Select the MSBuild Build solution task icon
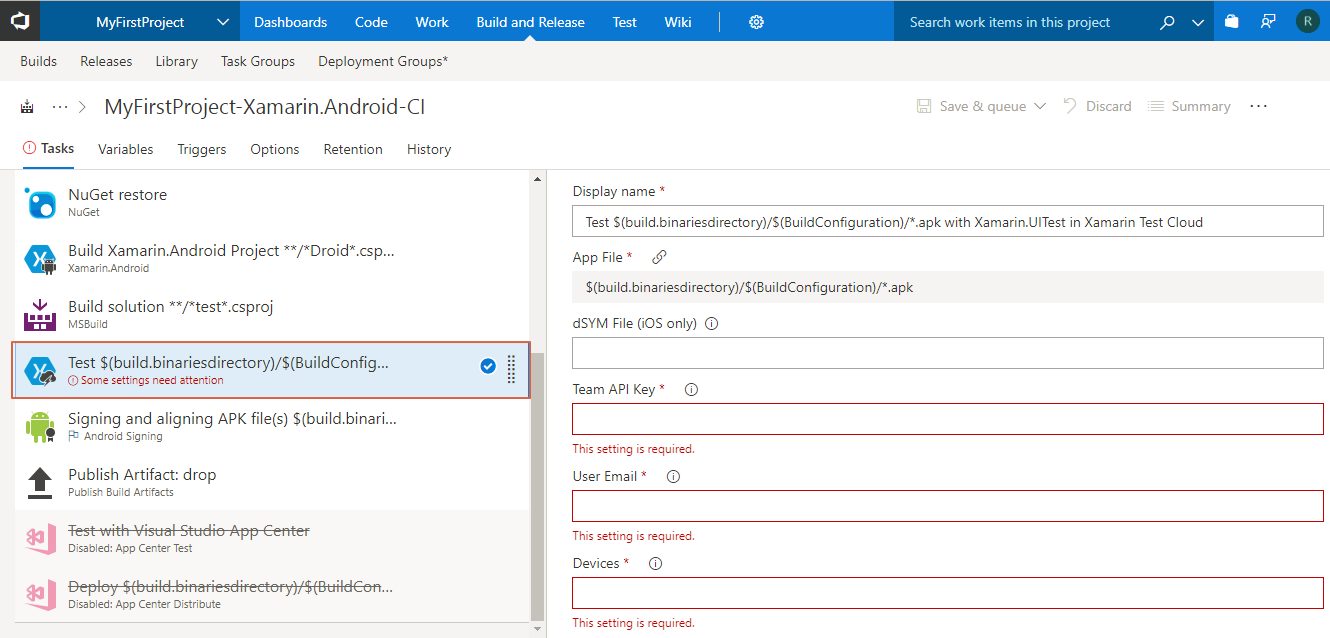The image size is (1330, 638). (40, 315)
